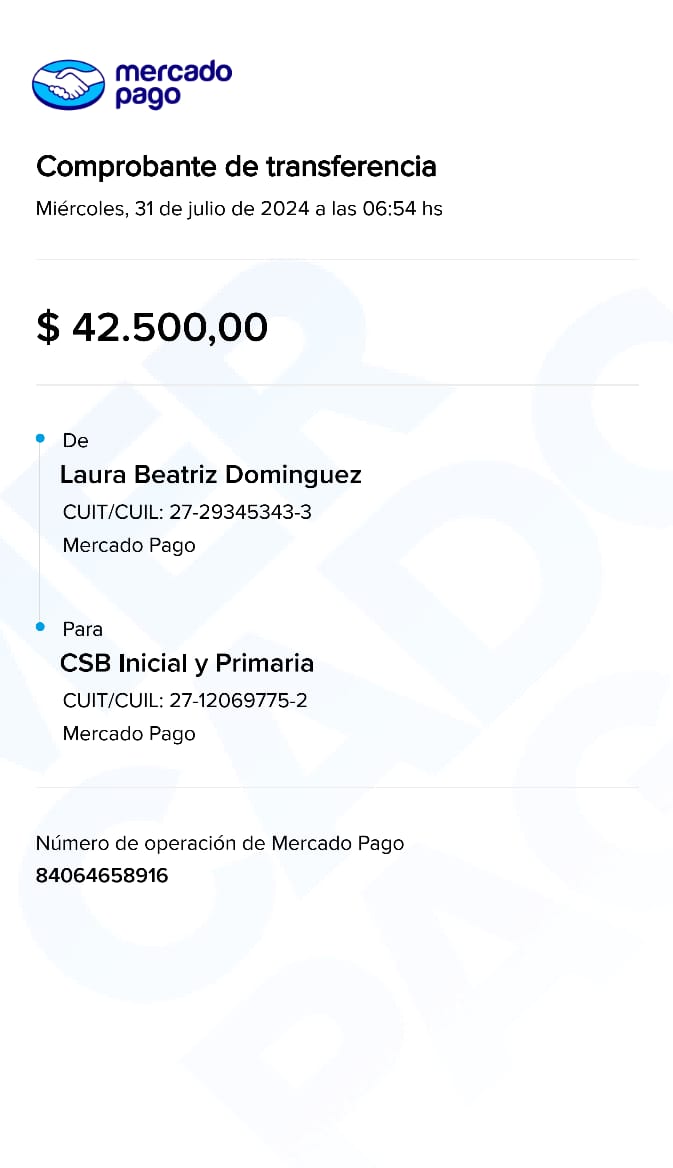The width and height of the screenshot is (673, 1168).
Task: Click "Número de operación de Mercado Pago" label
Action: click(220, 843)
